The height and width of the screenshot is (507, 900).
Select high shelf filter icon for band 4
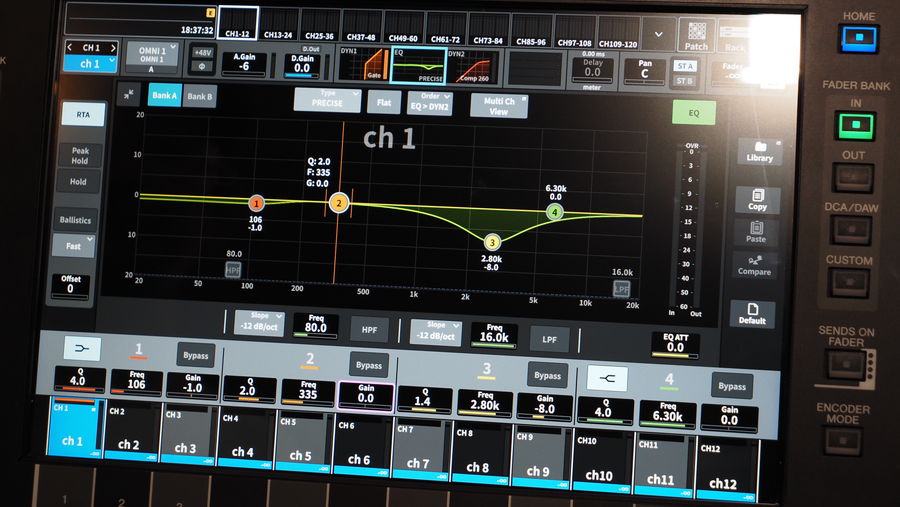click(x=606, y=377)
